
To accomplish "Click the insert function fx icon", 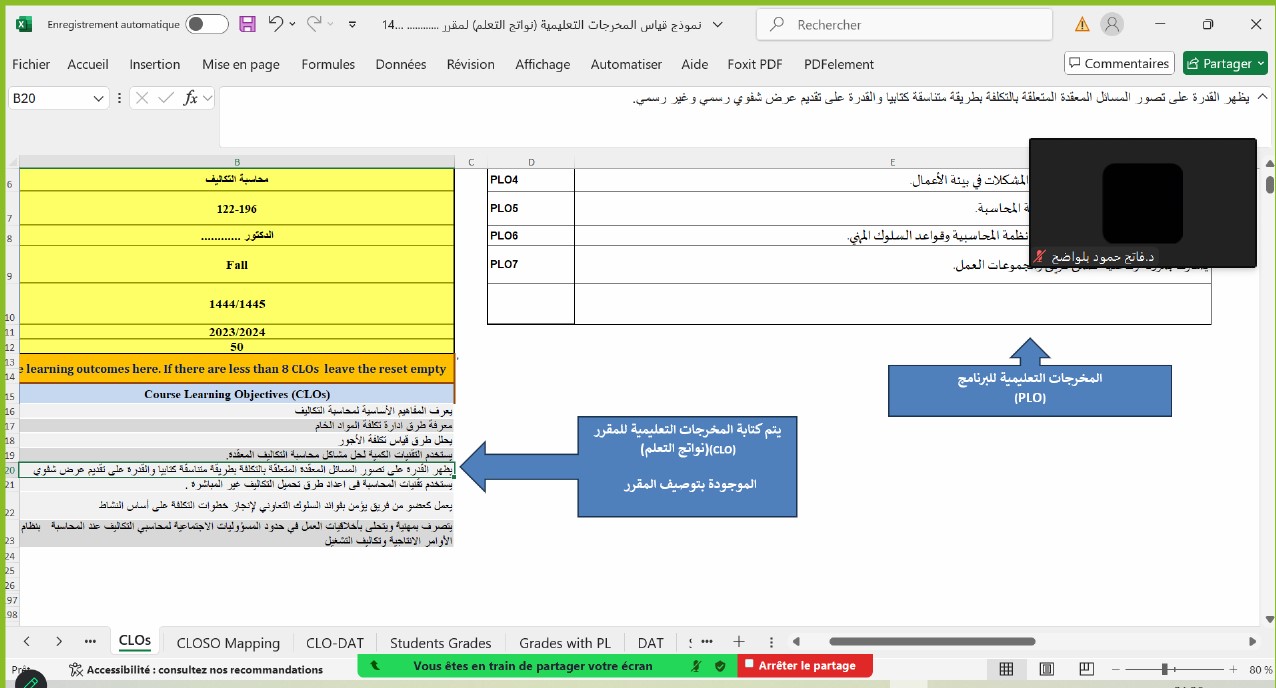I will [191, 98].
